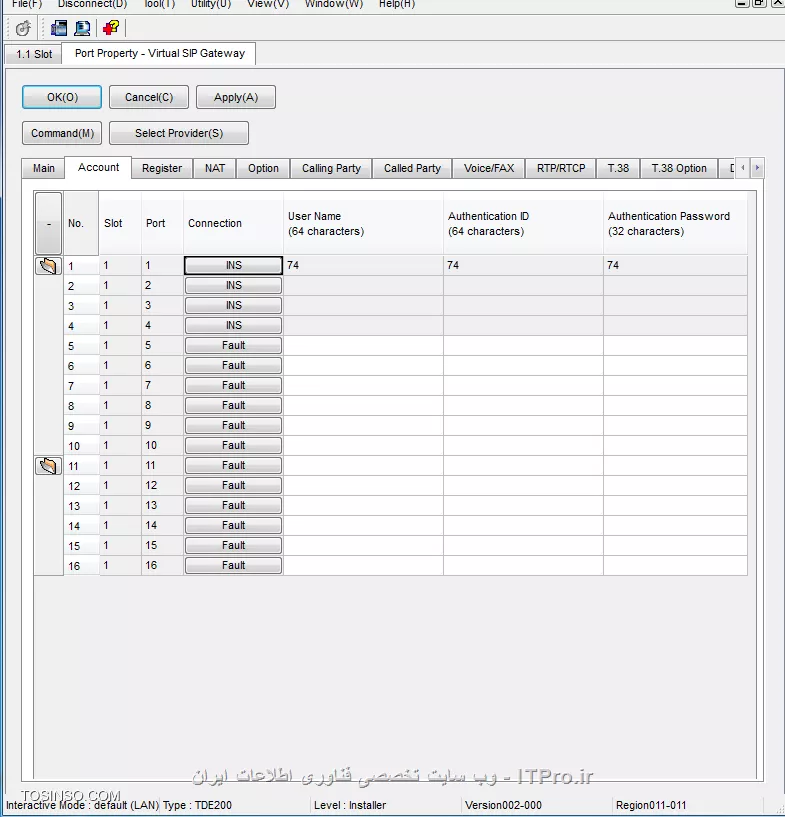Open the File(F) menu

(x=27, y=4)
